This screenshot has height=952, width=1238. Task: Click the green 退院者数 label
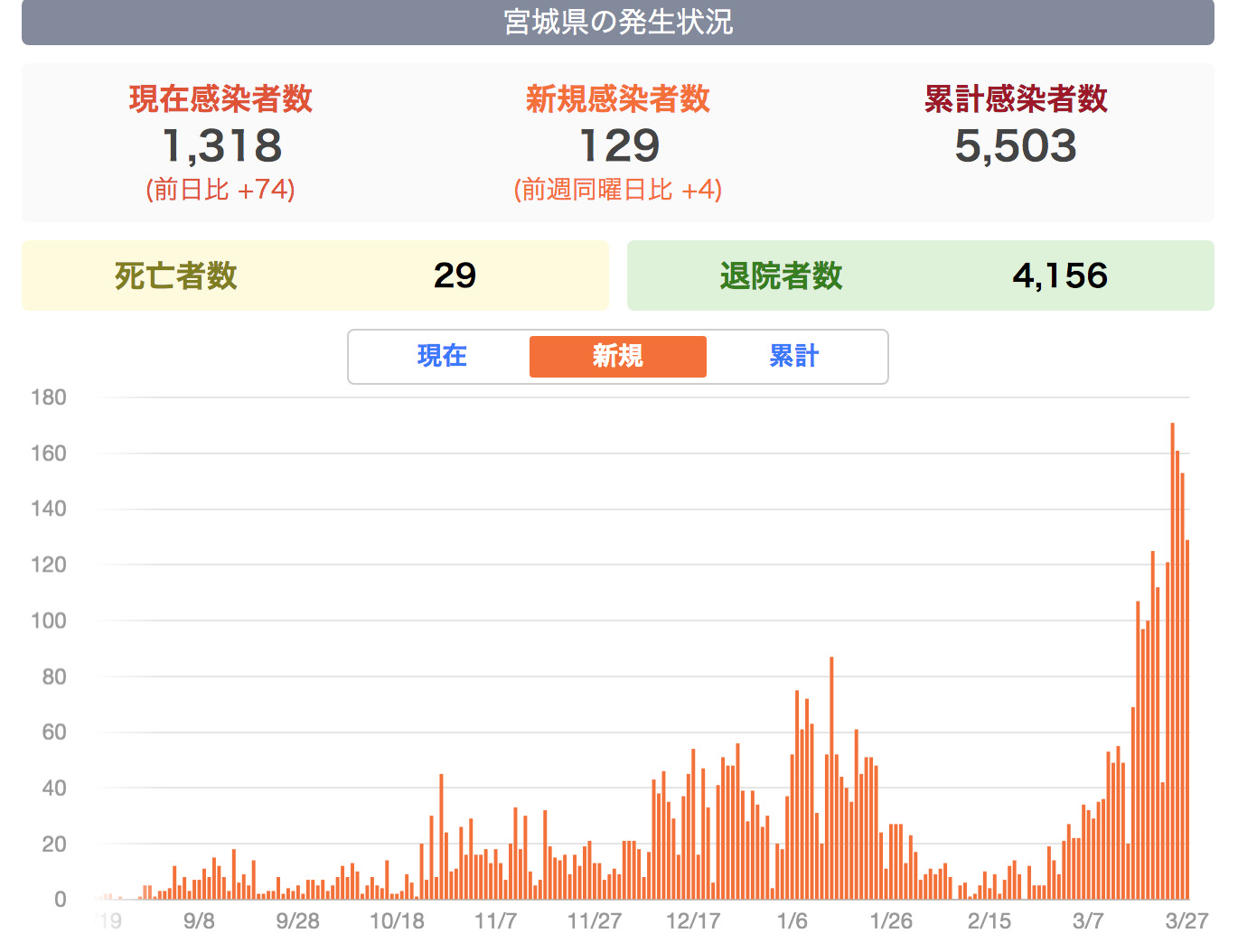coord(781,275)
